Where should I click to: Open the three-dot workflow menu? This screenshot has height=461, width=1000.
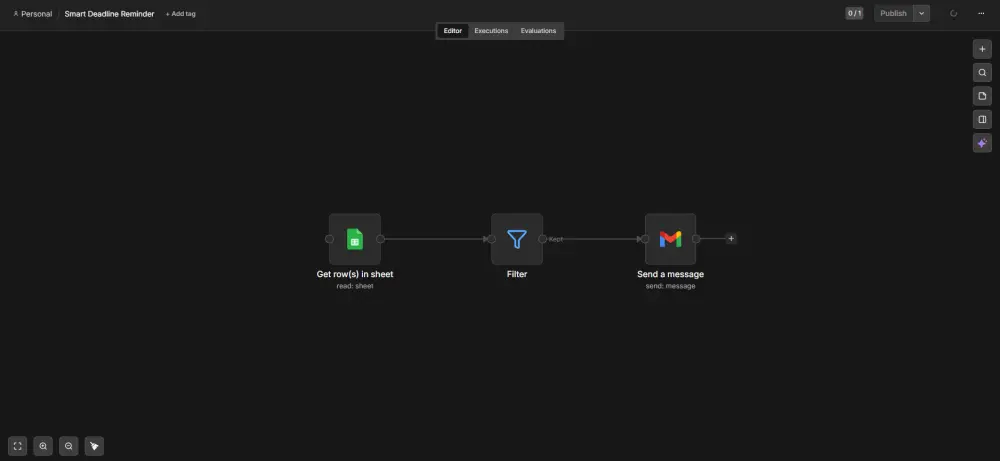[981, 13]
